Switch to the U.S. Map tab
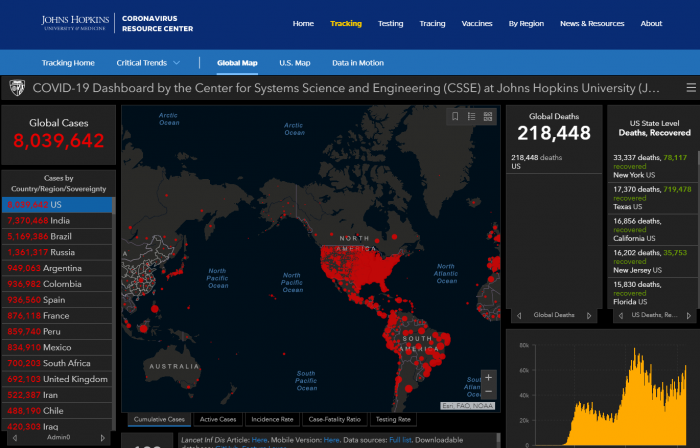 click(295, 63)
